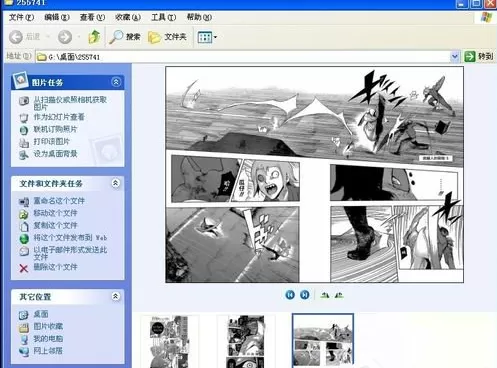Click View as slide show (作为幻灯片查看)
497x368 pixels.
pyautogui.click(x=59, y=117)
